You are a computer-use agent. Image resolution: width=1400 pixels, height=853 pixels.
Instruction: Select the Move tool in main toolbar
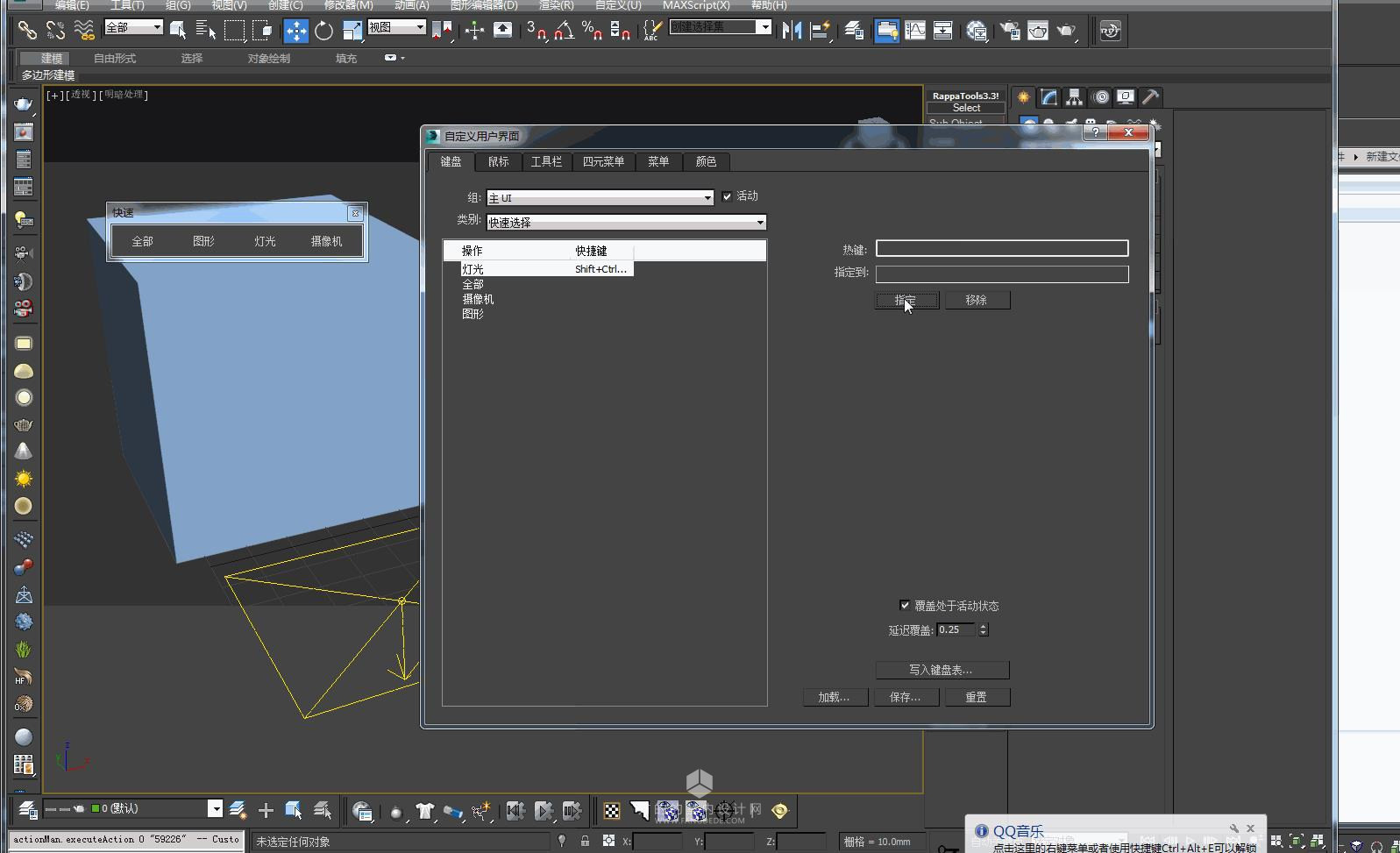[296, 31]
